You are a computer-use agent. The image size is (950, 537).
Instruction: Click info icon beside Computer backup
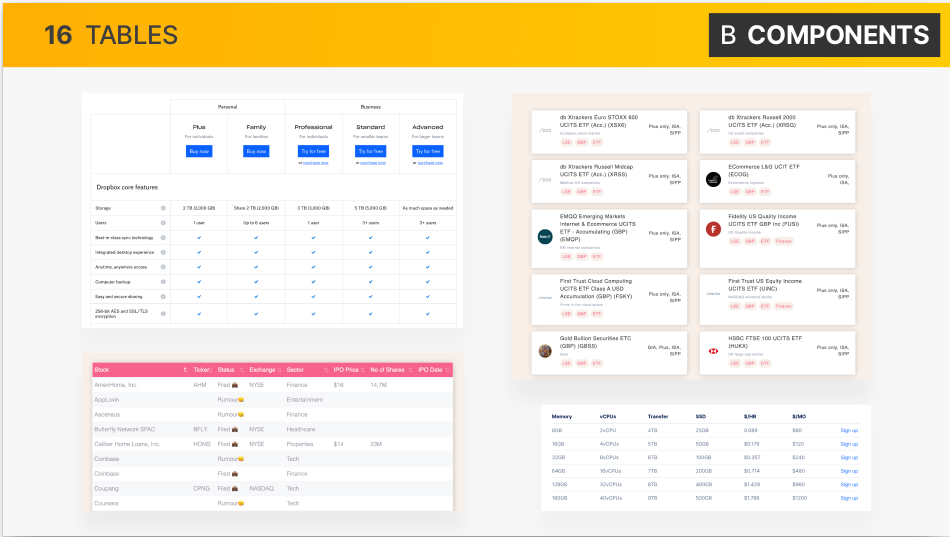click(163, 282)
